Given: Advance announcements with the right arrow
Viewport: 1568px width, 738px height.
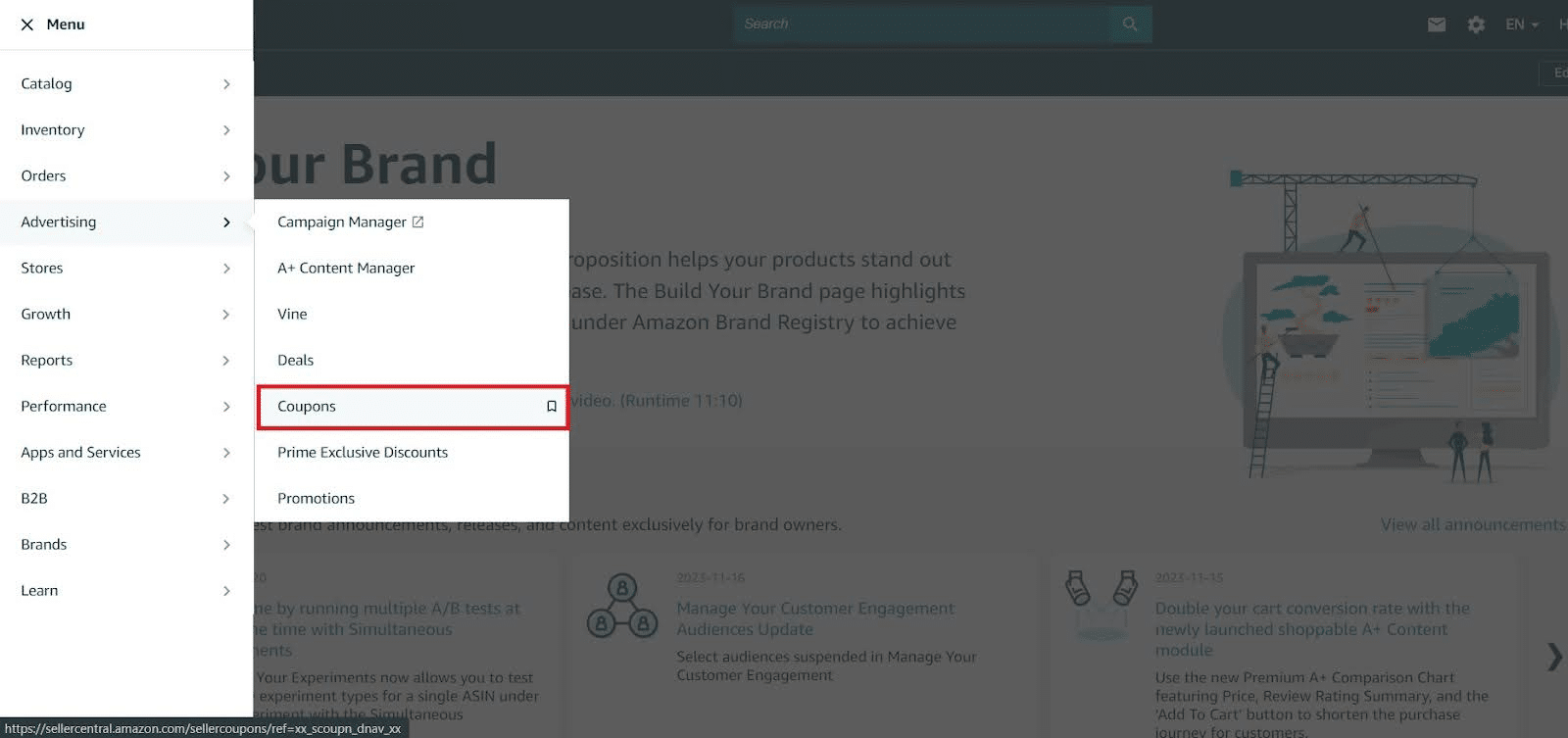Looking at the screenshot, I should [1554, 657].
